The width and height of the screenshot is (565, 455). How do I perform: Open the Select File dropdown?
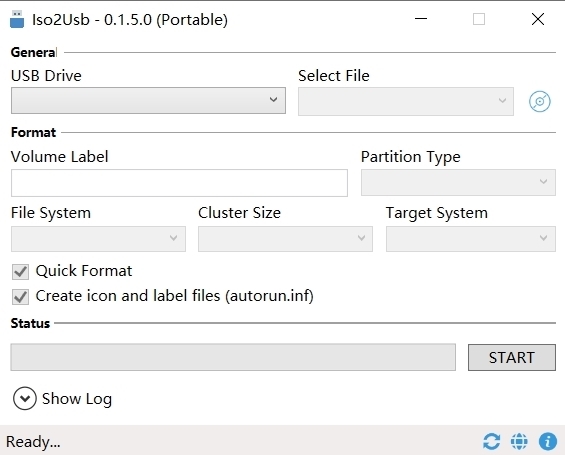pyautogui.click(x=406, y=101)
